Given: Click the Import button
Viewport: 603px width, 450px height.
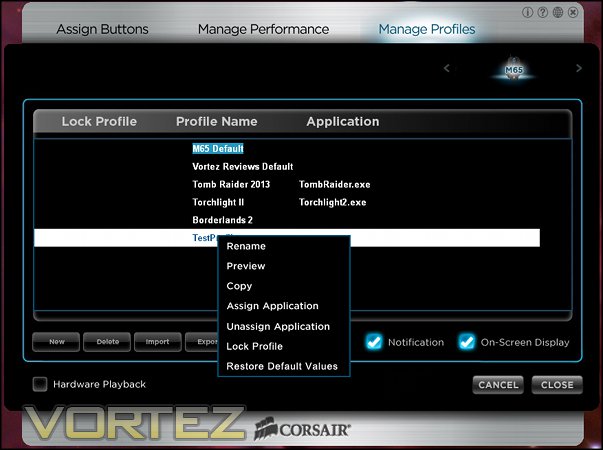Looking at the screenshot, I should [x=158, y=342].
